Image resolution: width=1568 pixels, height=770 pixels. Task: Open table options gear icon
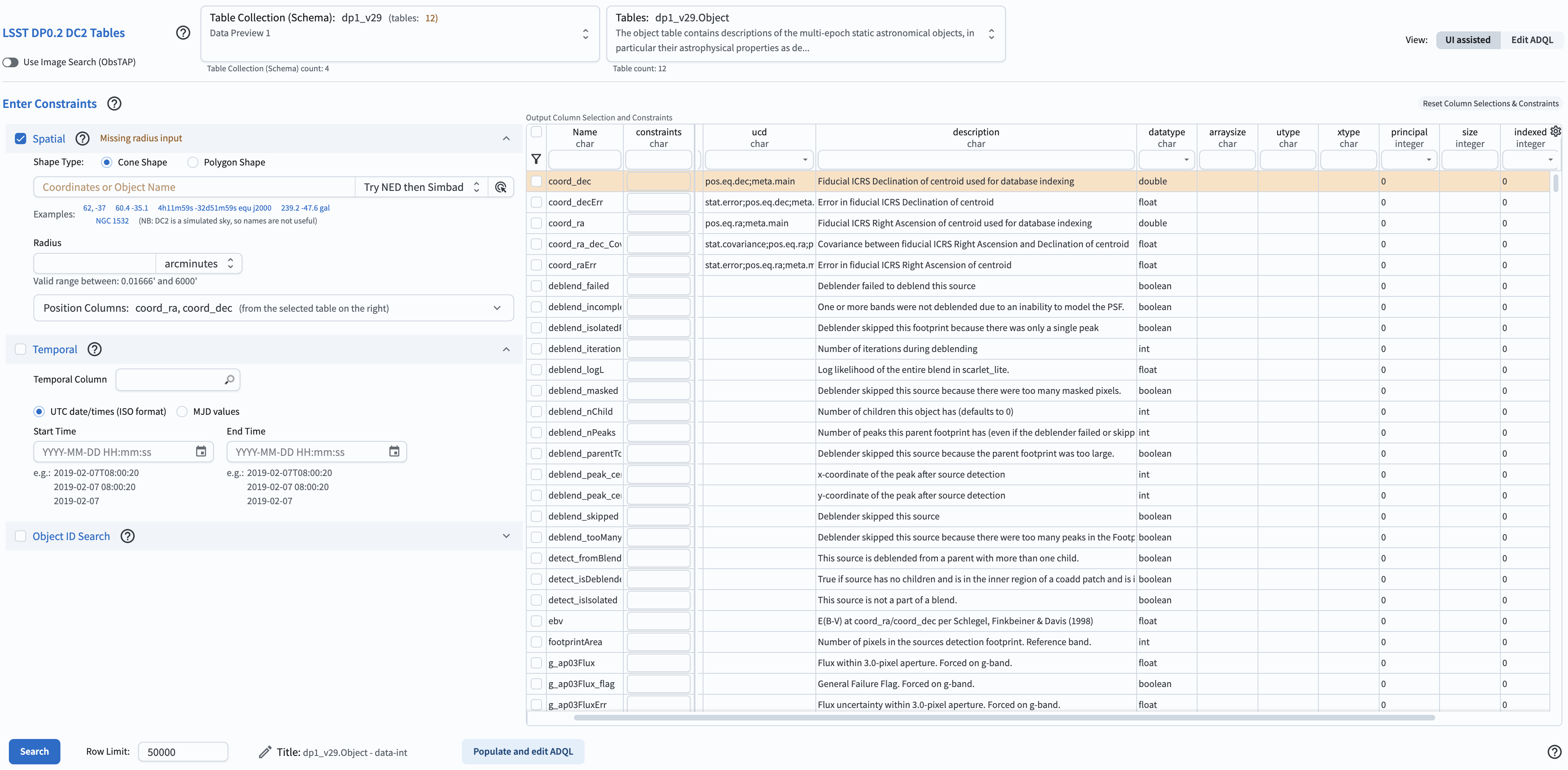(1555, 131)
